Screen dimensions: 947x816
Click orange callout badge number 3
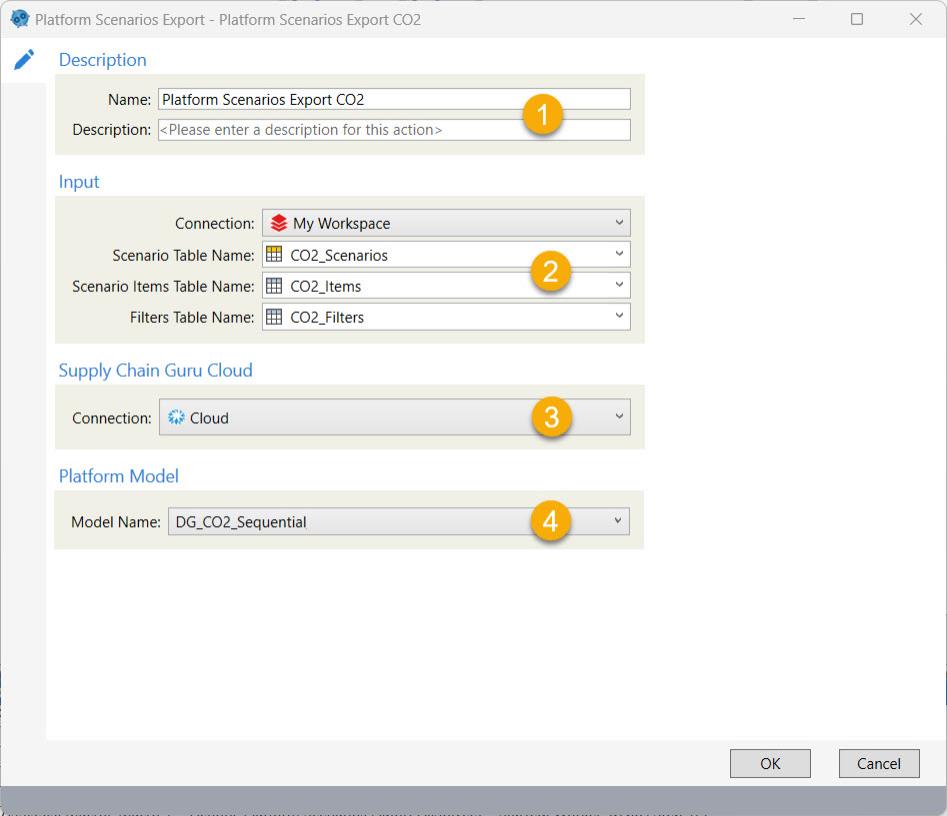pos(551,417)
